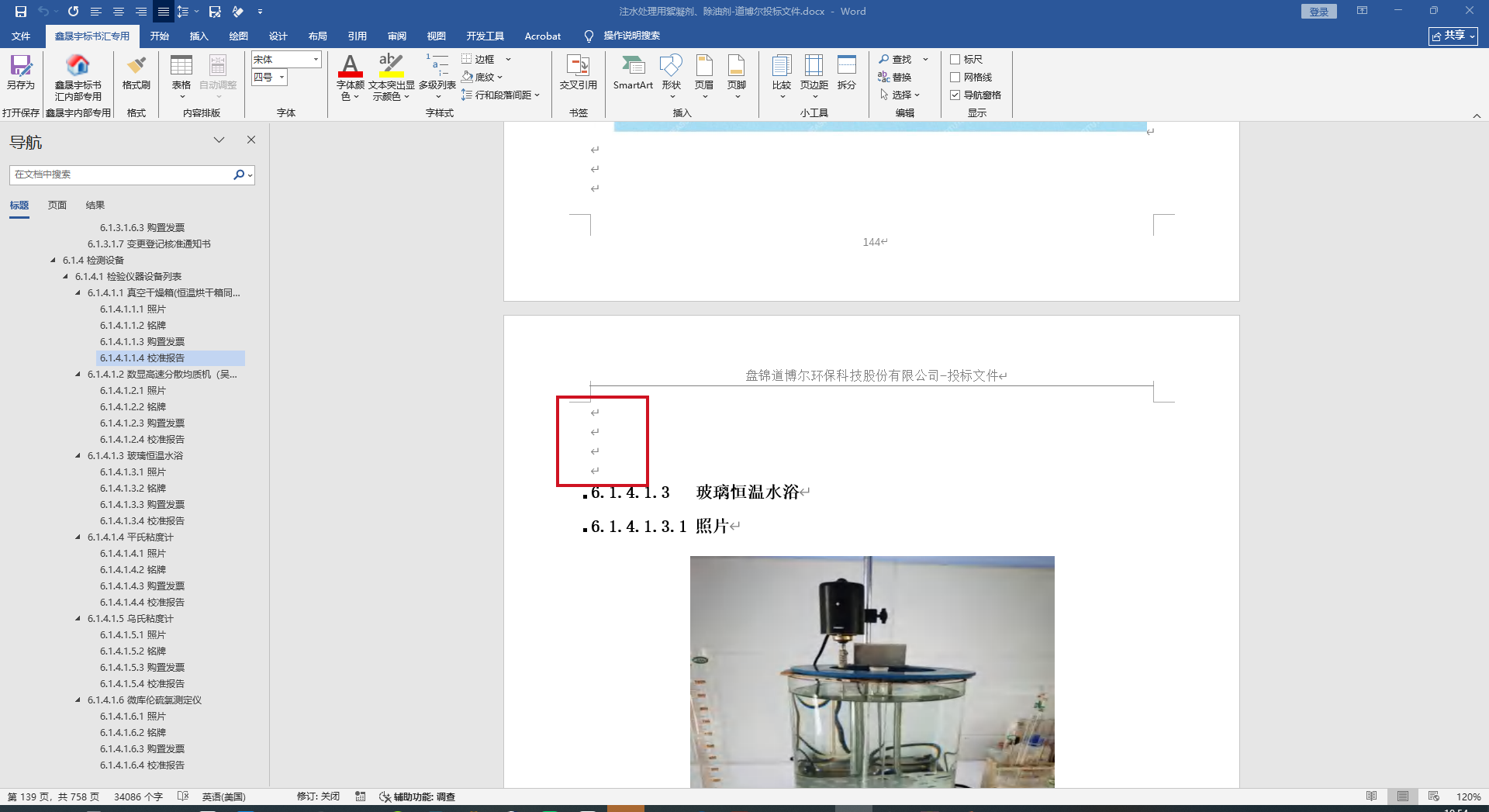This screenshot has width=1489, height=812.
Task: Open the 查找 dropdown arrow
Action: coord(925,59)
